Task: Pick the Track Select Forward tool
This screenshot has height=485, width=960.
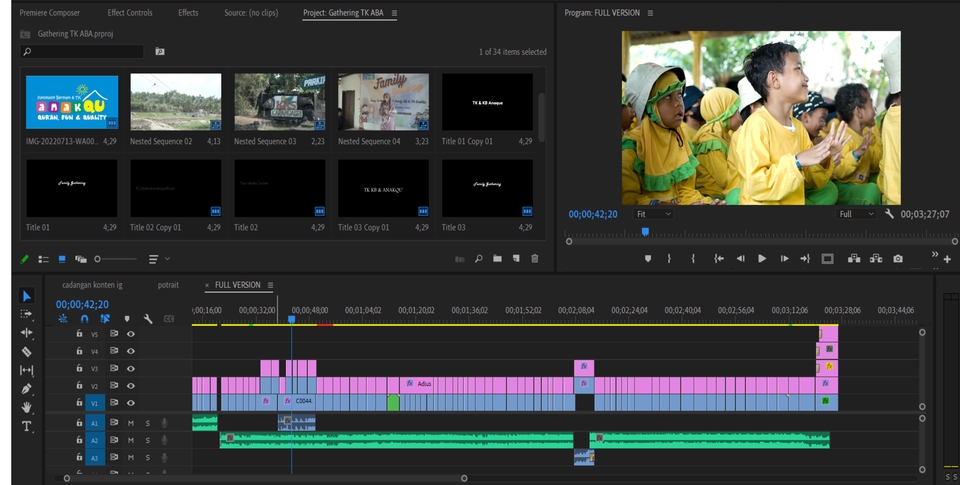Action: pos(27,313)
